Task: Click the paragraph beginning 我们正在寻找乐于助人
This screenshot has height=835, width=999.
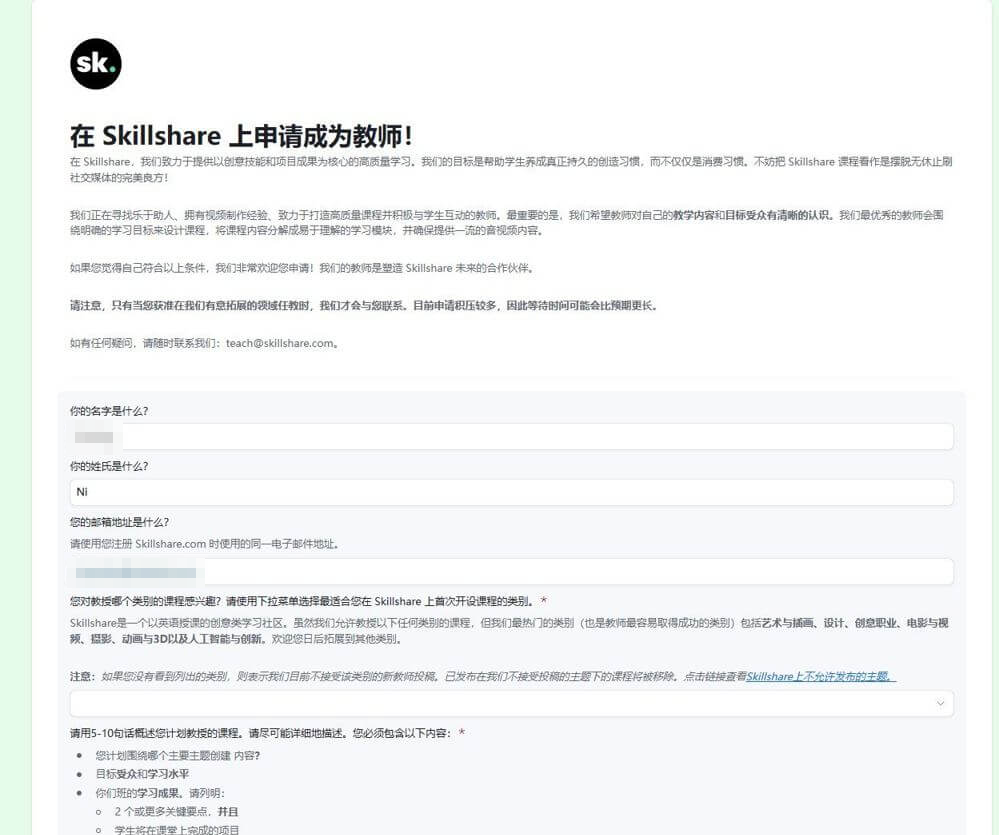Action: tap(507, 223)
